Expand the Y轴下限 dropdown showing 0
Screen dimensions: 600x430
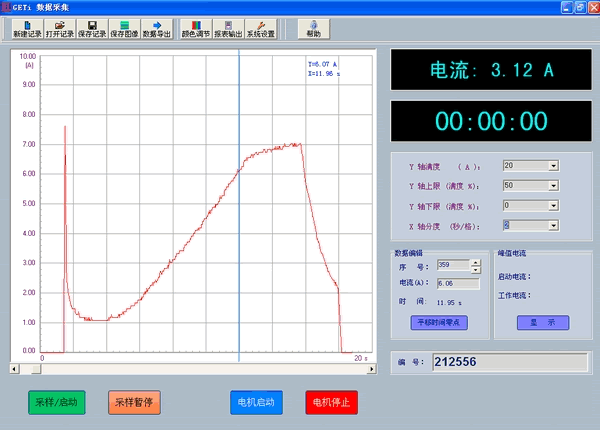coord(553,205)
